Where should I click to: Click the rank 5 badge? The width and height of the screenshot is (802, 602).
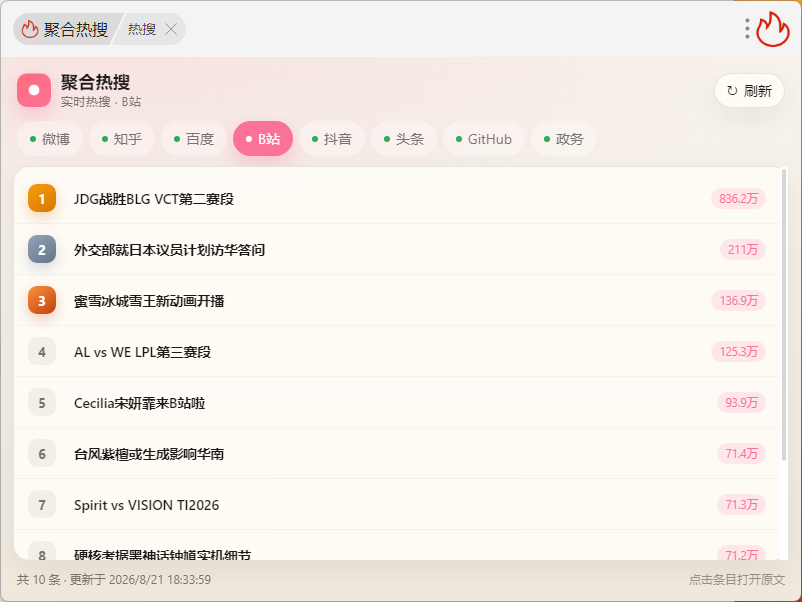click(x=42, y=403)
